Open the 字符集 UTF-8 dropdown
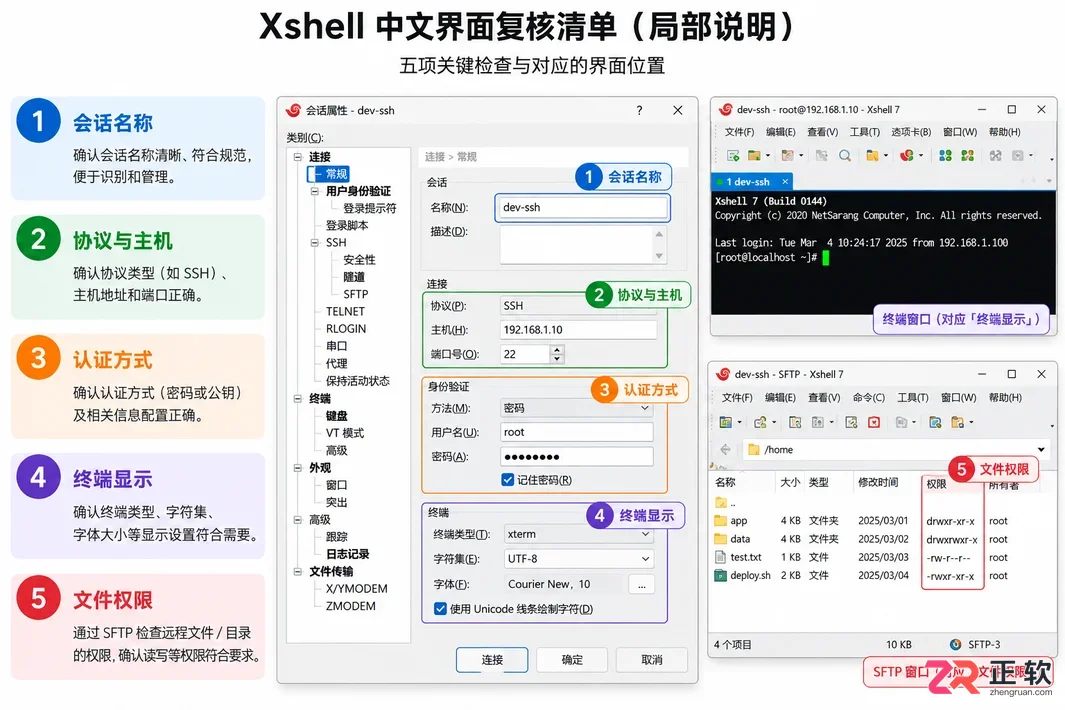This screenshot has height=710, width=1065. 645,558
